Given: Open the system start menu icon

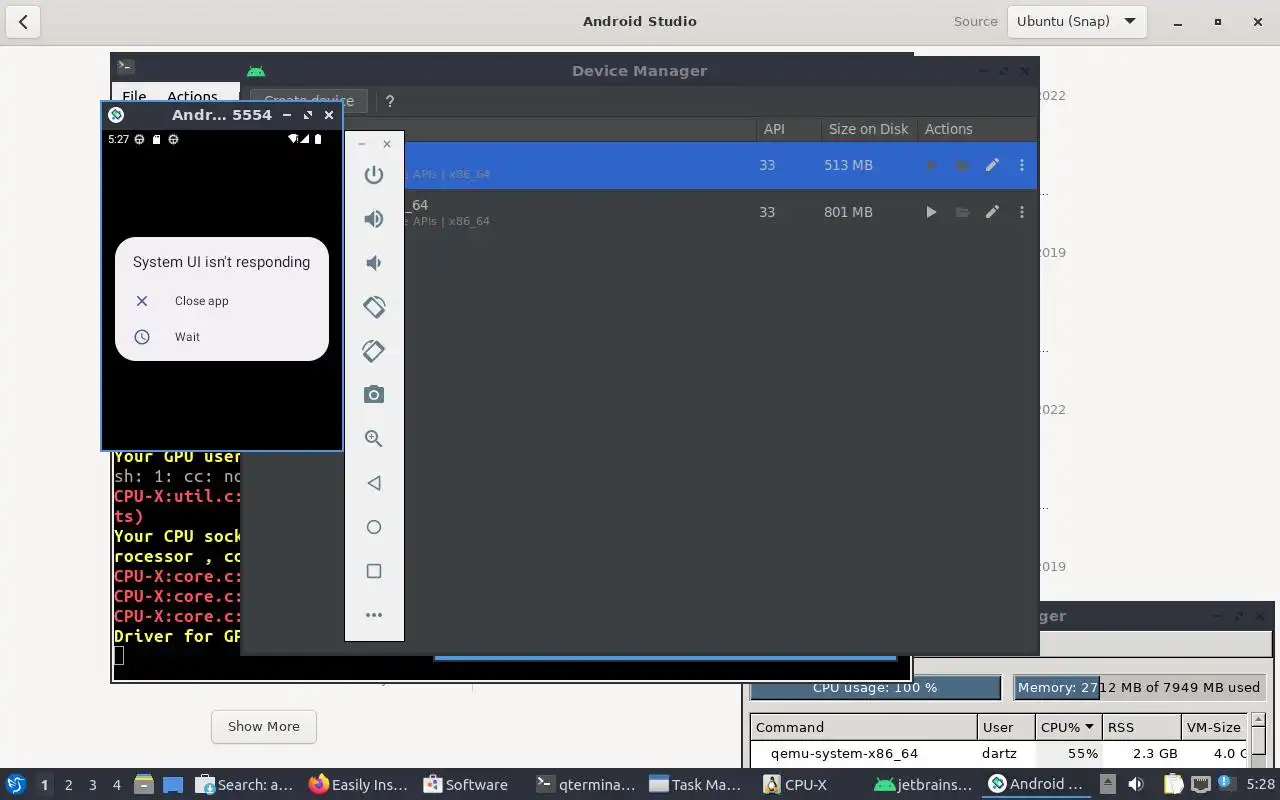Looking at the screenshot, I should 15,785.
